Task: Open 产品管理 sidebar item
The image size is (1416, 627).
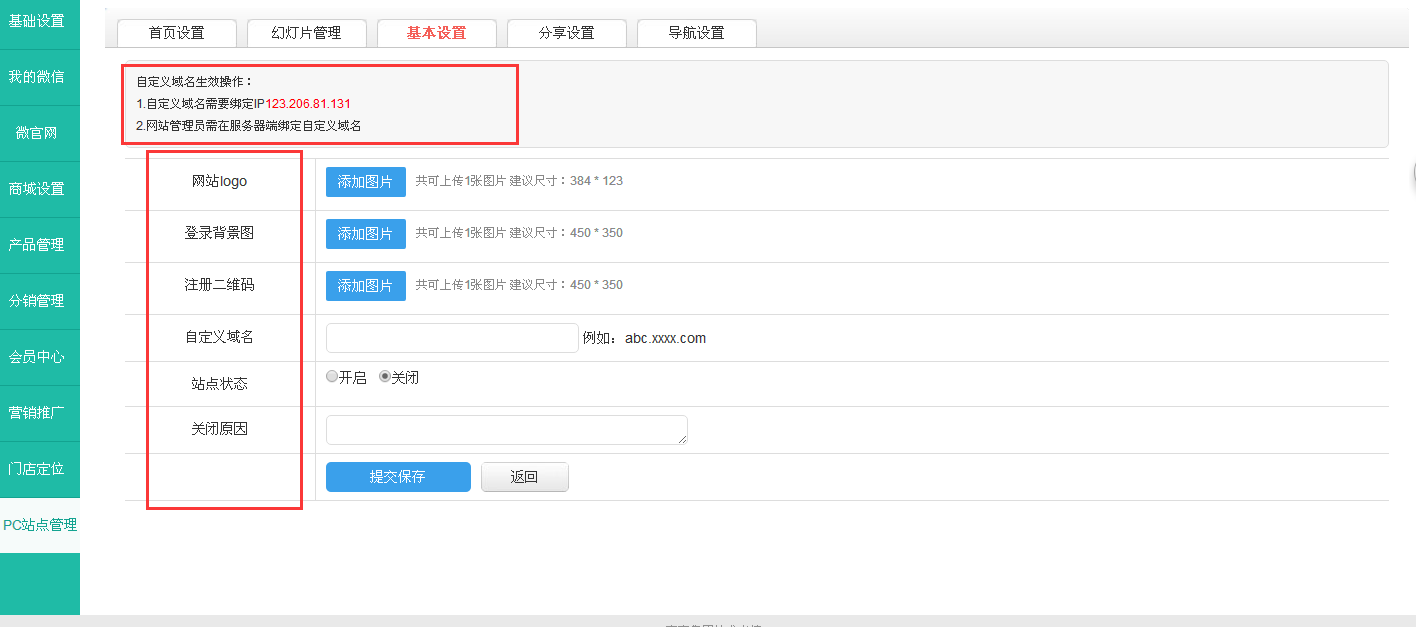Action: [37, 245]
